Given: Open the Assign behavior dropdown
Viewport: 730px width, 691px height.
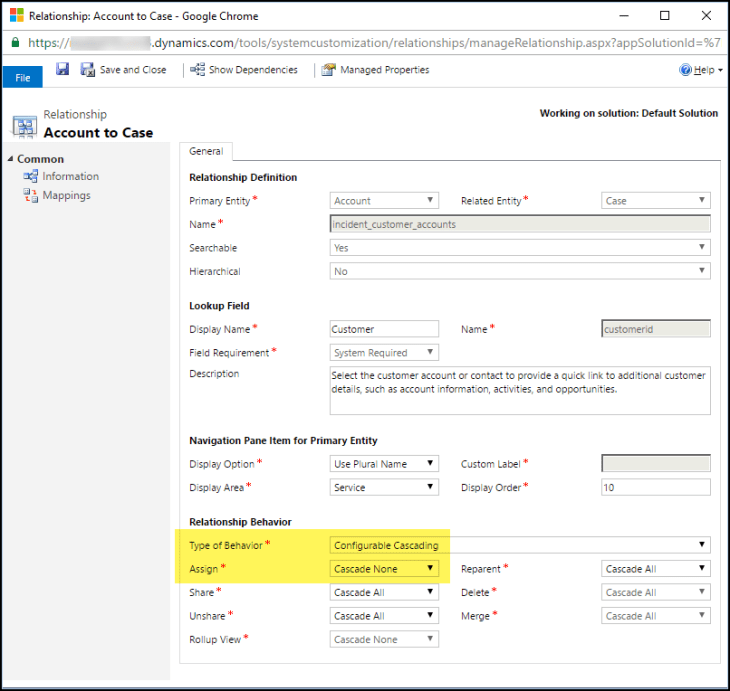Looking at the screenshot, I should [x=384, y=569].
